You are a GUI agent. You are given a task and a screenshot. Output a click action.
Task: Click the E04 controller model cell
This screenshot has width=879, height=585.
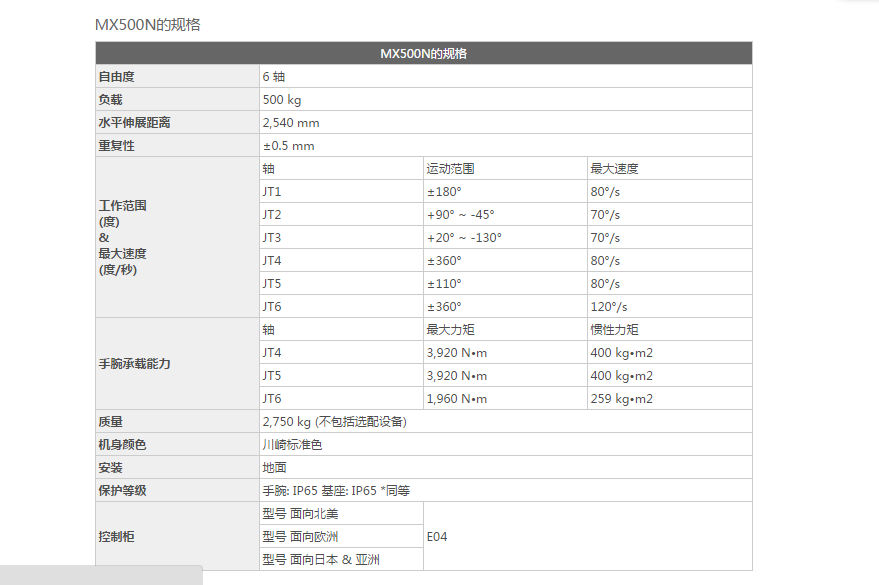pos(437,537)
